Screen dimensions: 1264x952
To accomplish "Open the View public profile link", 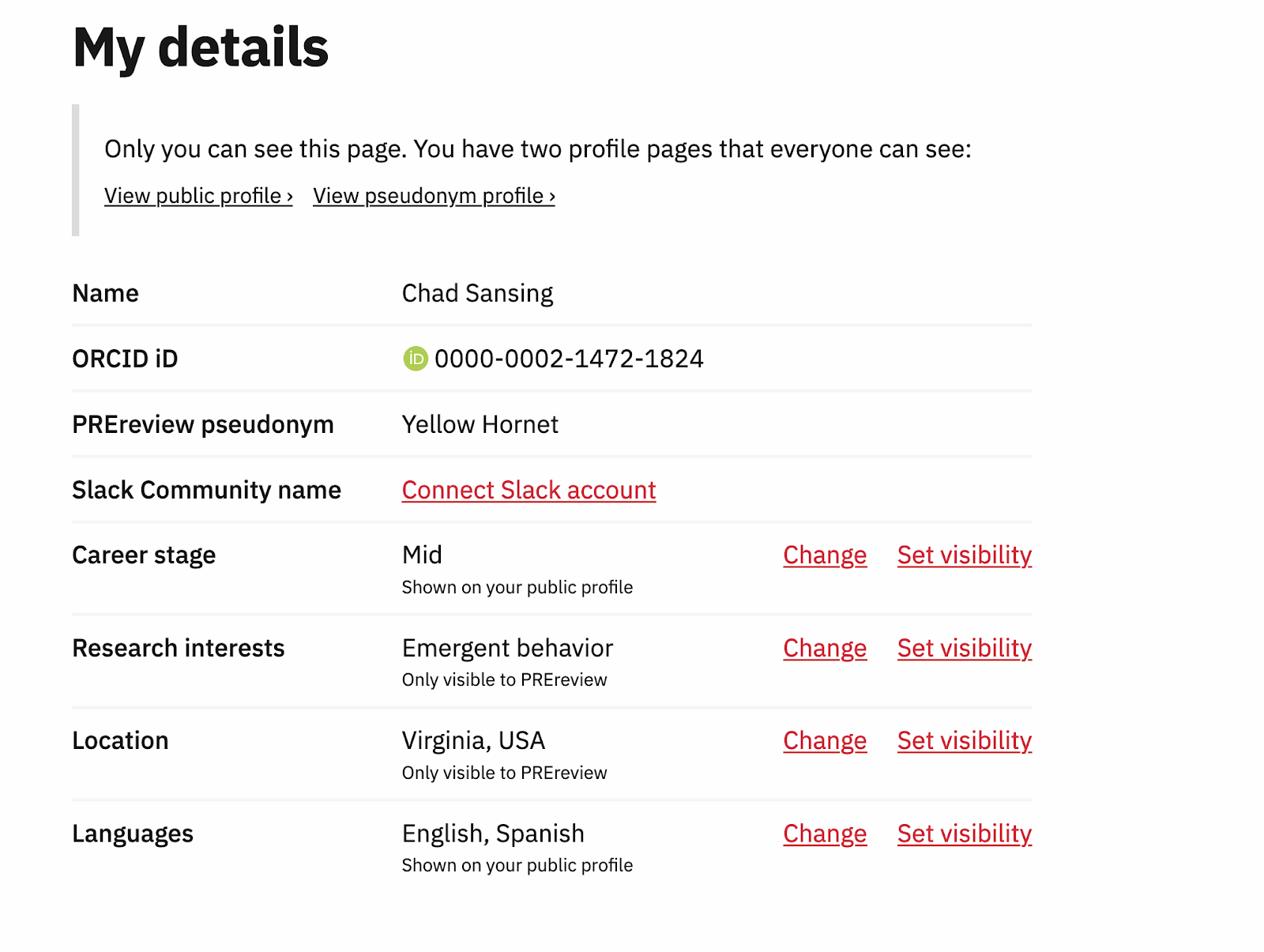I will (x=198, y=196).
